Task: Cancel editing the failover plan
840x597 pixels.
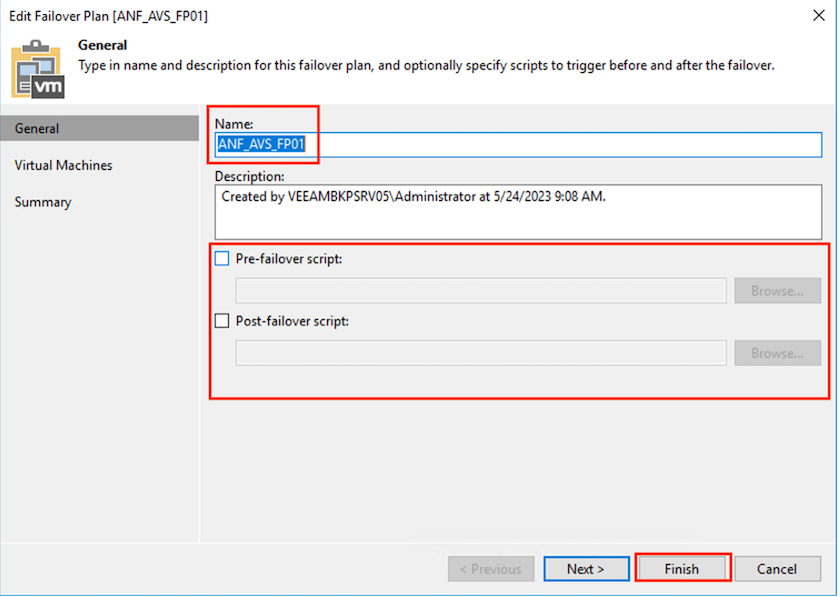Action: pyautogui.click(x=777, y=569)
